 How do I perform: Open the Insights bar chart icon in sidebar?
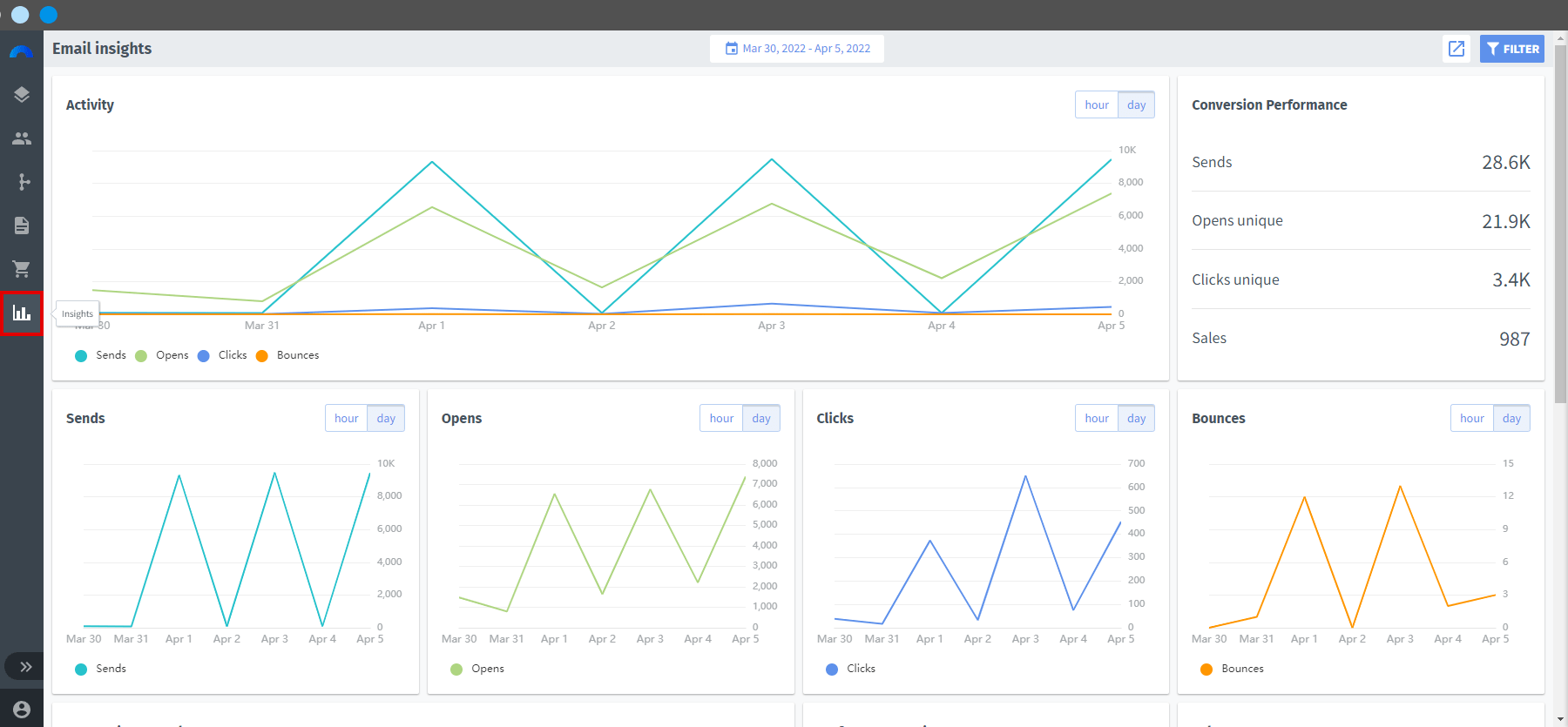22,313
